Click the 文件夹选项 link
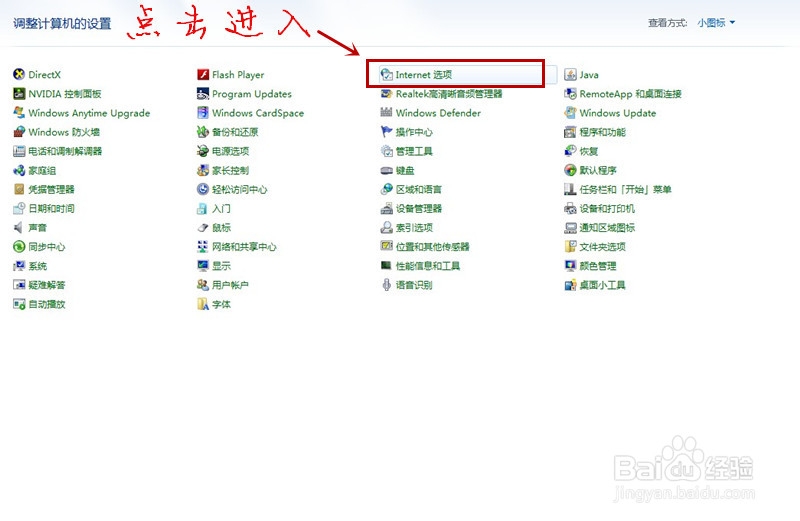 [x=603, y=247]
